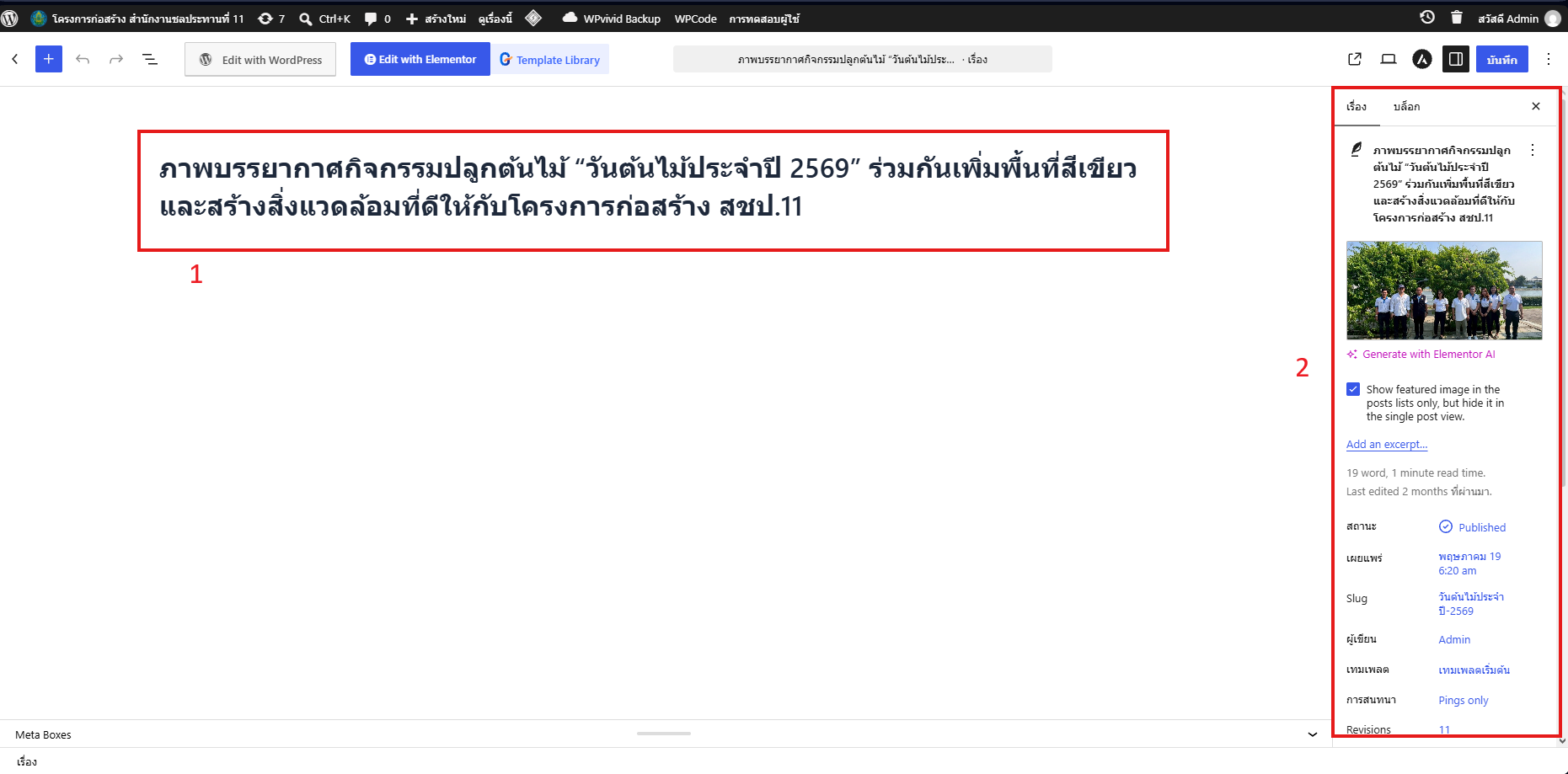Open the Template Library
Screen dimensions: 1568x774
pyautogui.click(x=550, y=59)
